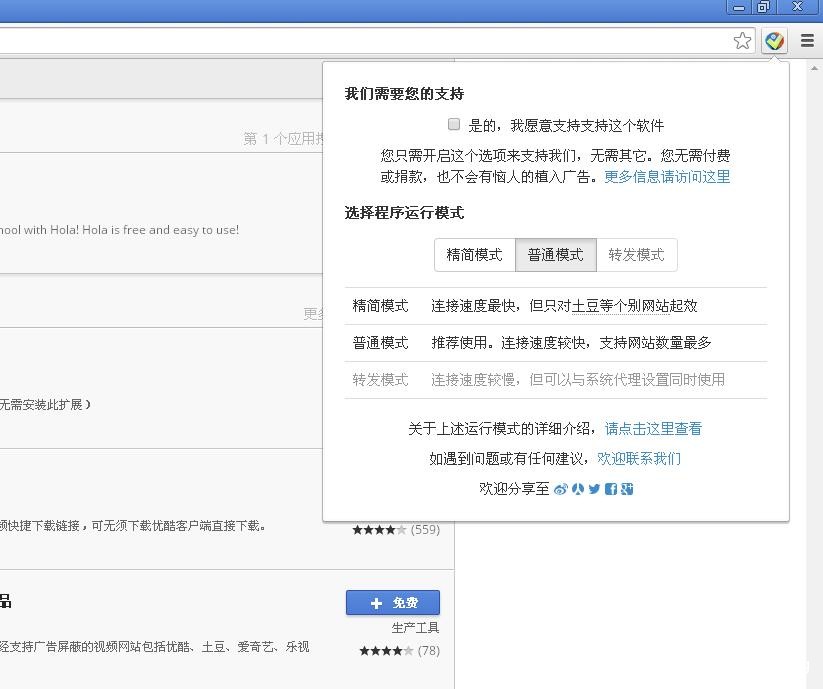The height and width of the screenshot is (689, 823).
Task: Click the blue 免费 install button
Action: (393, 603)
